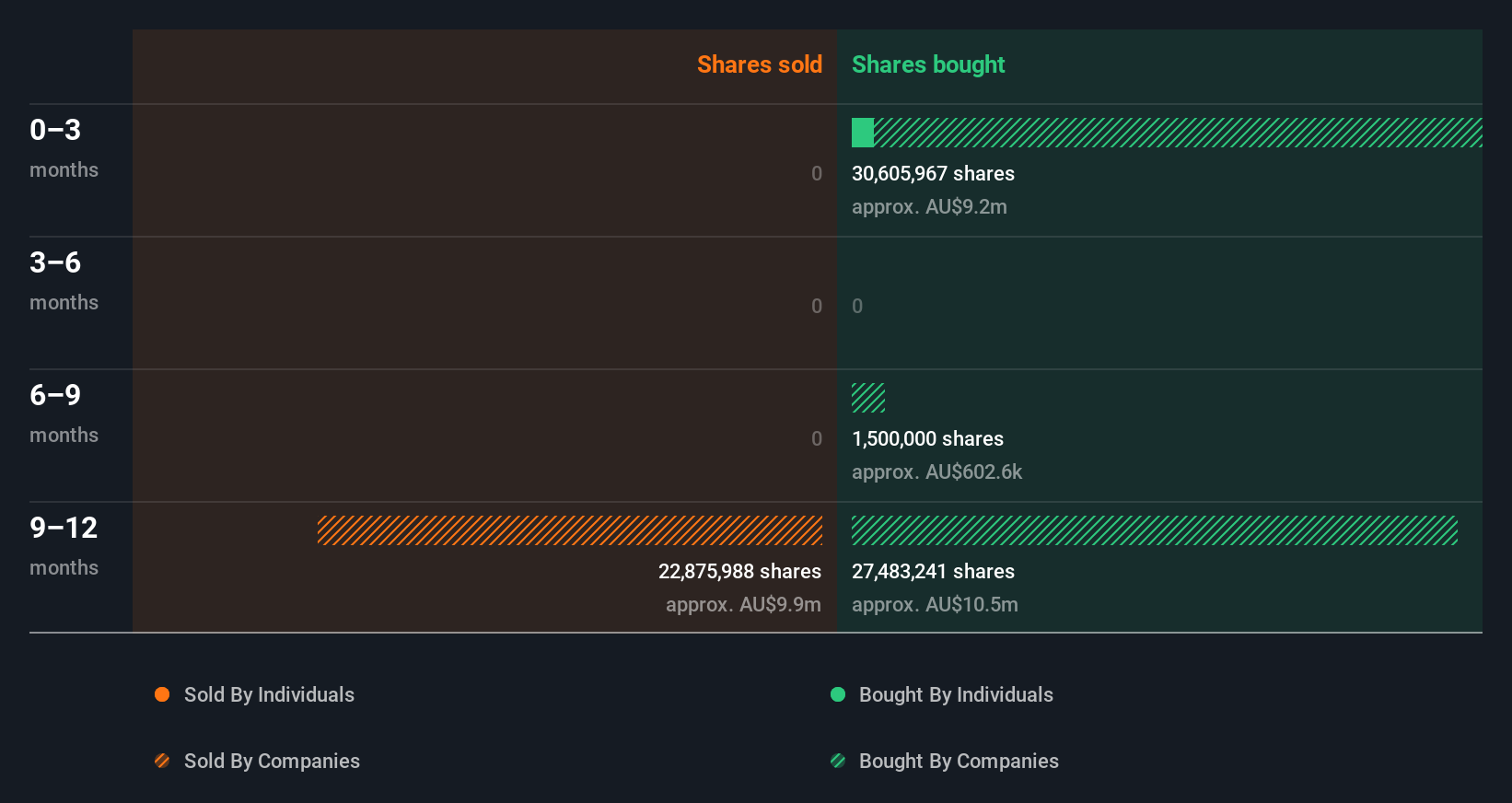Click the orange striped sold bar in 9–12 months
The width and height of the screenshot is (1512, 803).
[570, 530]
